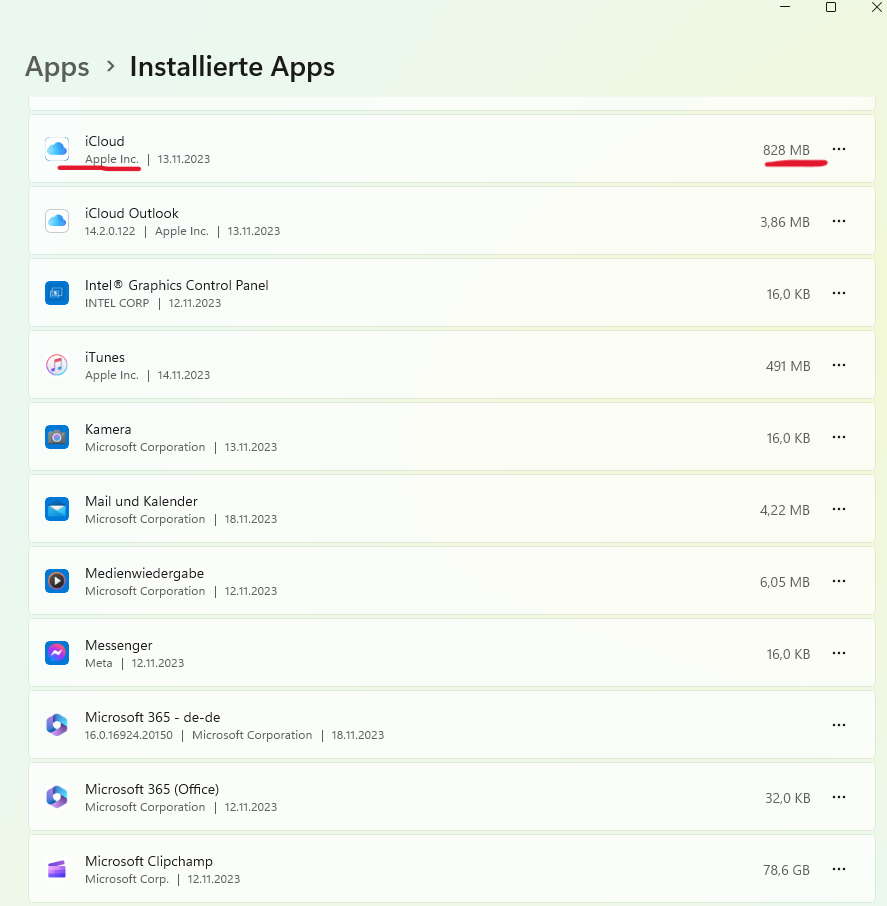
Task: Go back to Apps breadcrumb
Action: pos(57,67)
